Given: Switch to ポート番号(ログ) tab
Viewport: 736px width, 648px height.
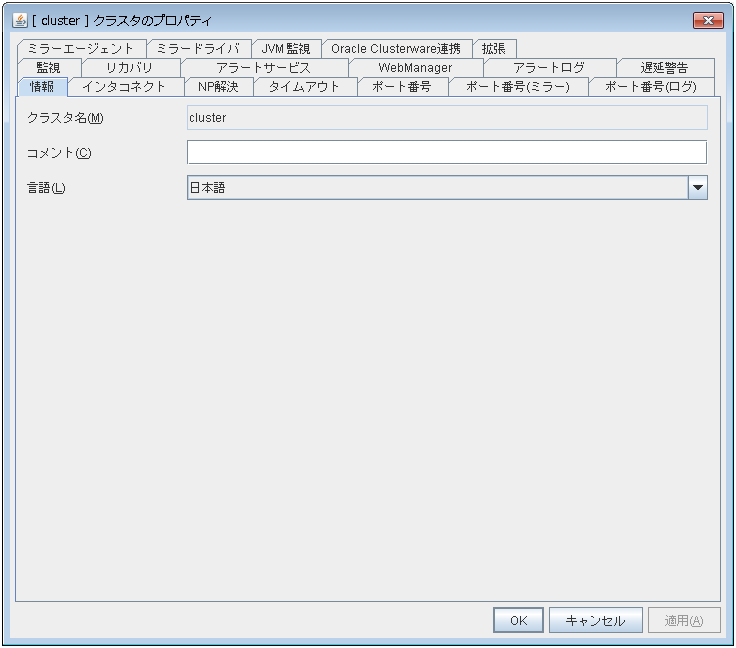Looking at the screenshot, I should point(650,87).
